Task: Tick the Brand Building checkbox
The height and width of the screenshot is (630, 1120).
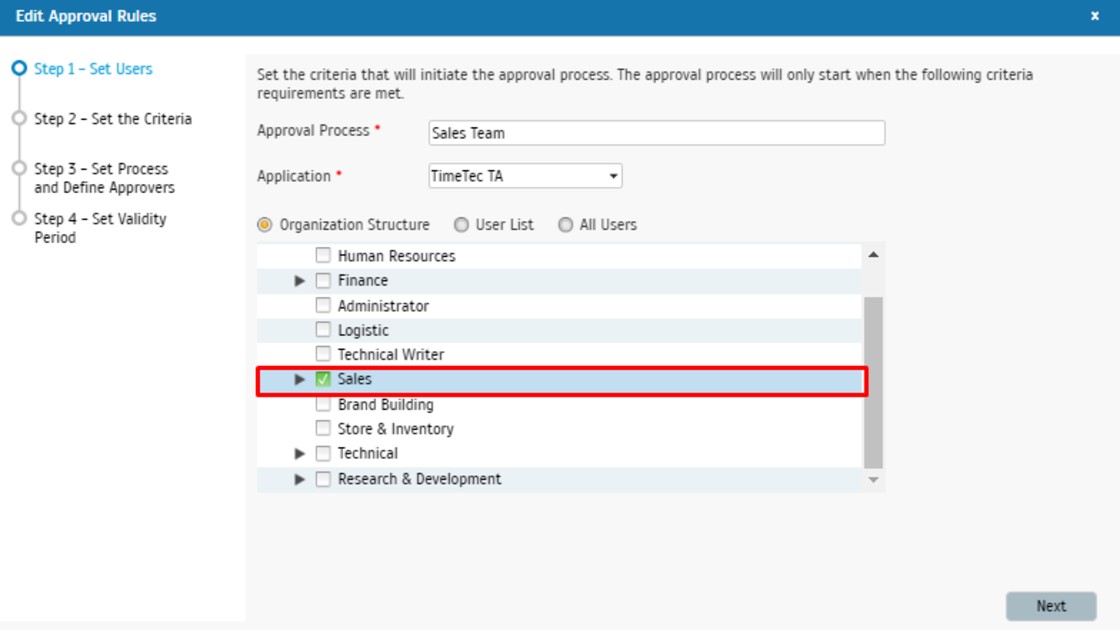Action: (323, 405)
